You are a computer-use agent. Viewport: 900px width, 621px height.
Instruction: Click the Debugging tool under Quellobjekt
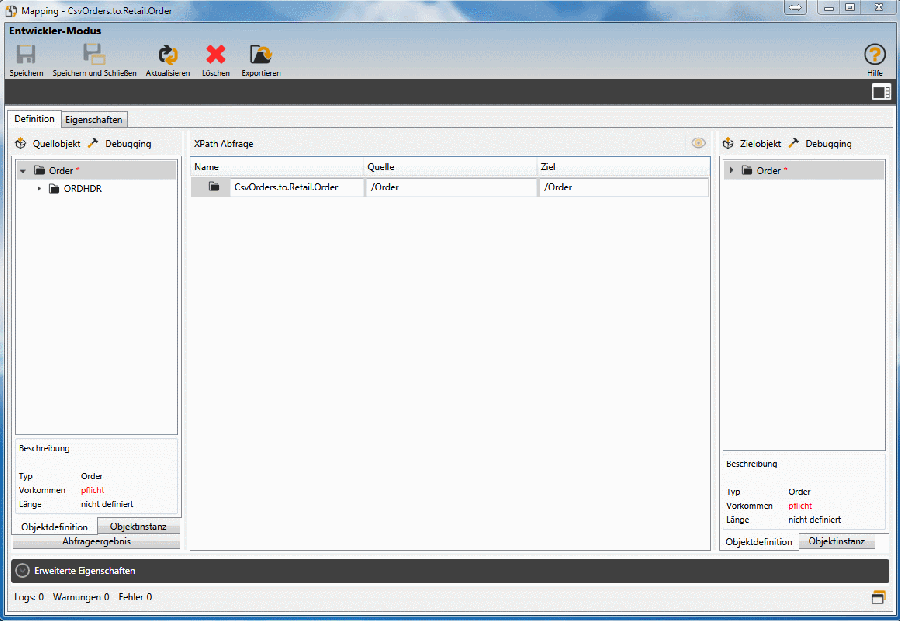click(x=120, y=144)
